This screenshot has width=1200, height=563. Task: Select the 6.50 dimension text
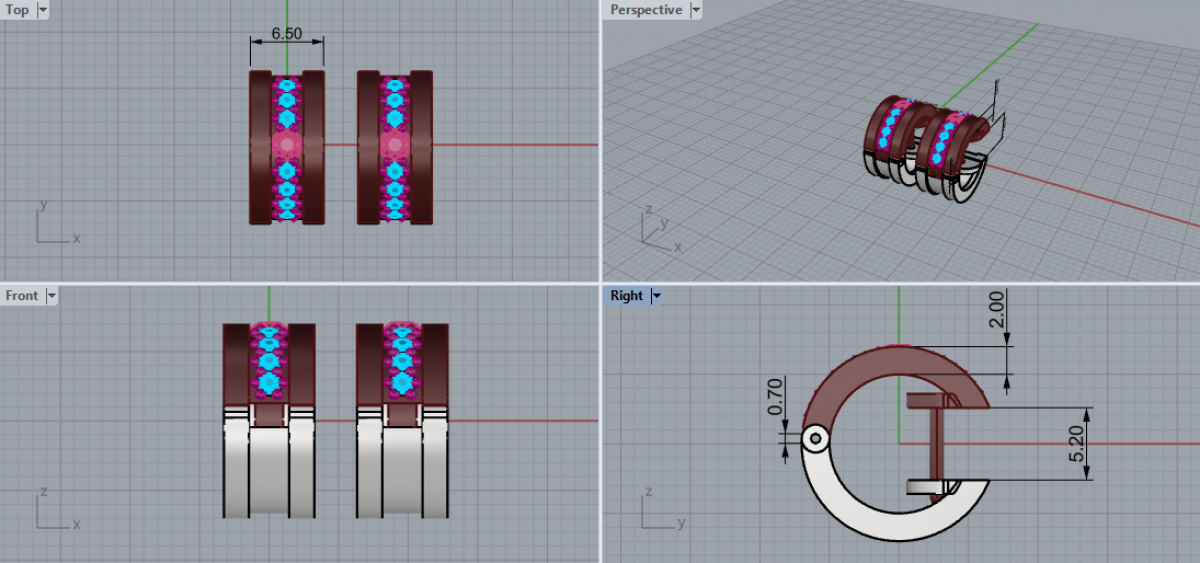pyautogui.click(x=287, y=33)
